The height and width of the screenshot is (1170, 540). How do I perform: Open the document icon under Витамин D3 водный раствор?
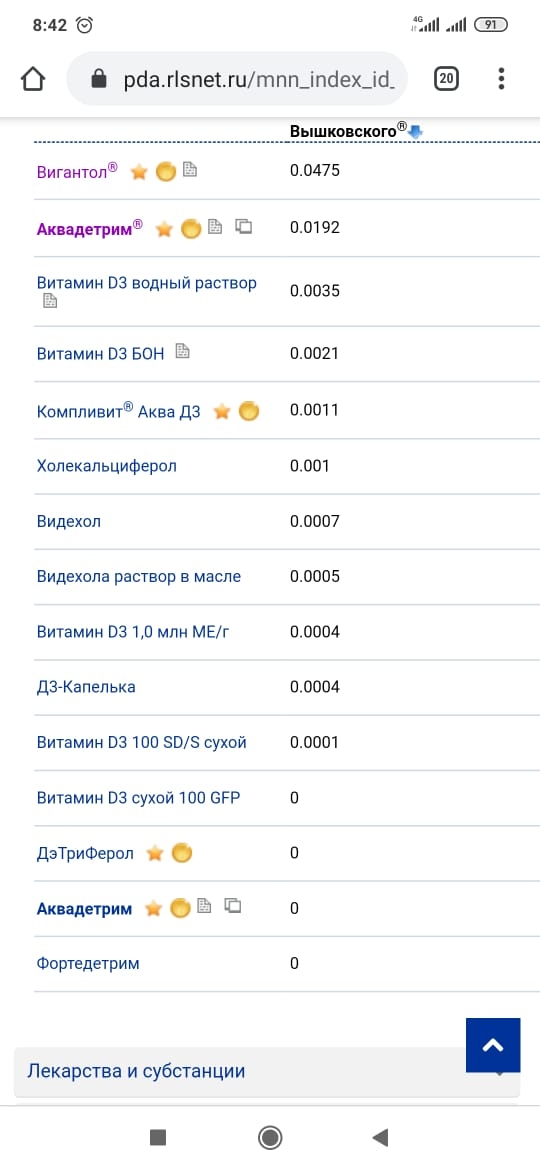point(50,301)
